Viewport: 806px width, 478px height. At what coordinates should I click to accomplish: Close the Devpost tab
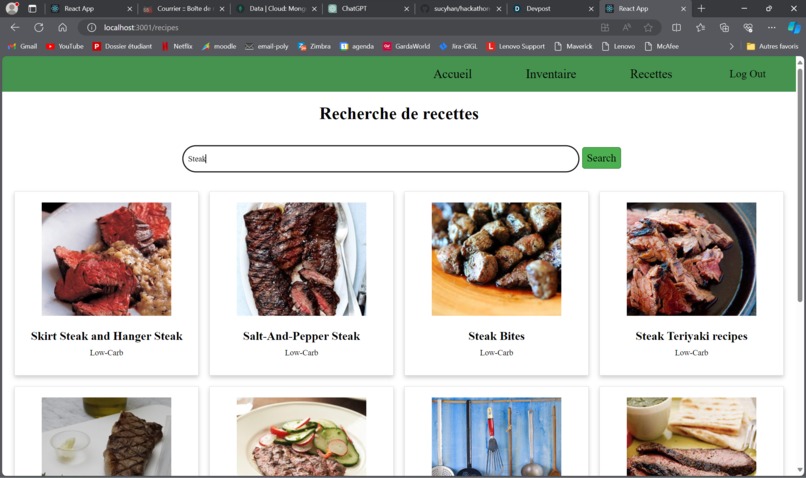pos(591,9)
